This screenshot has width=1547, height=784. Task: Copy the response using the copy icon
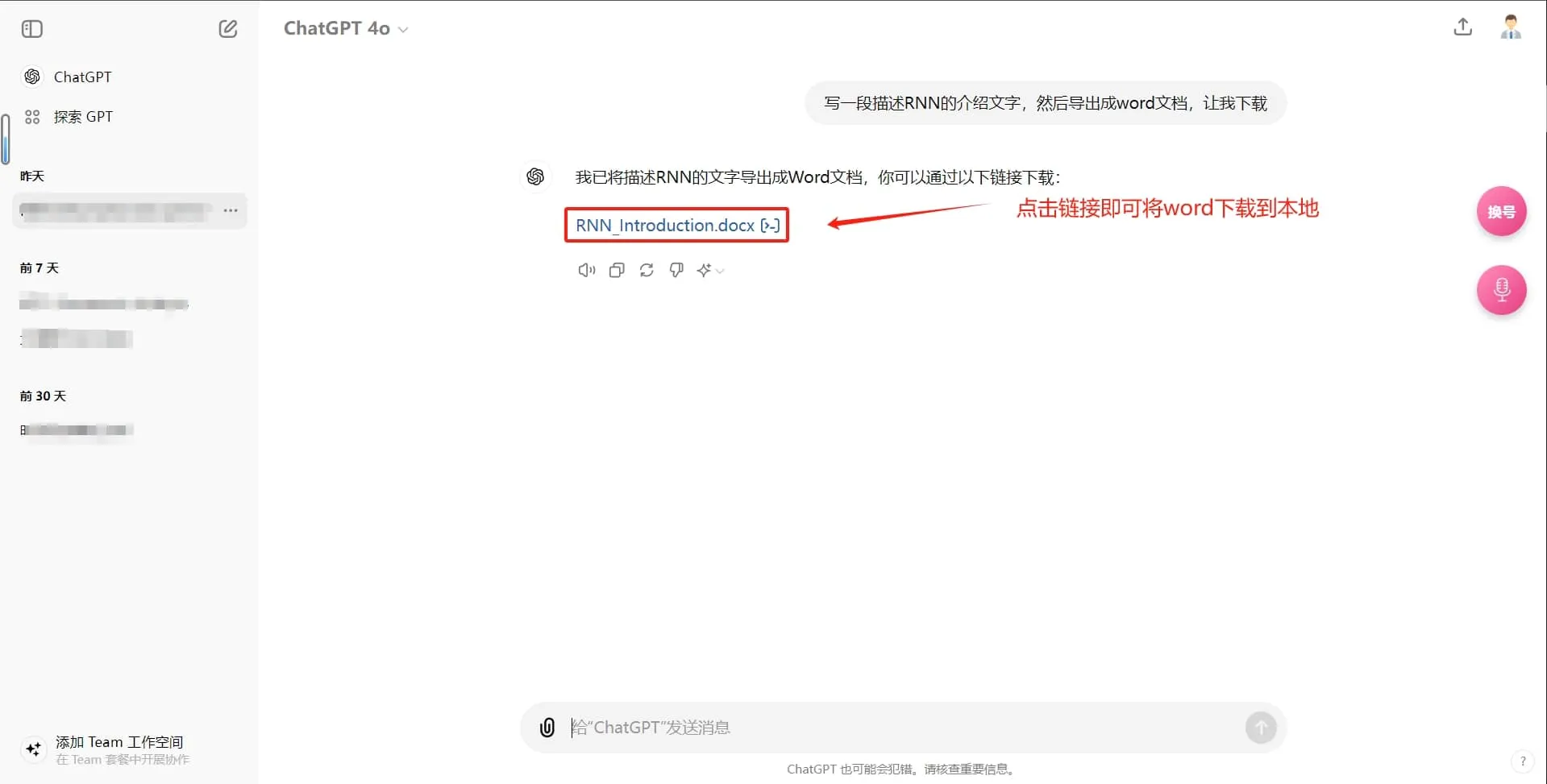(x=616, y=270)
